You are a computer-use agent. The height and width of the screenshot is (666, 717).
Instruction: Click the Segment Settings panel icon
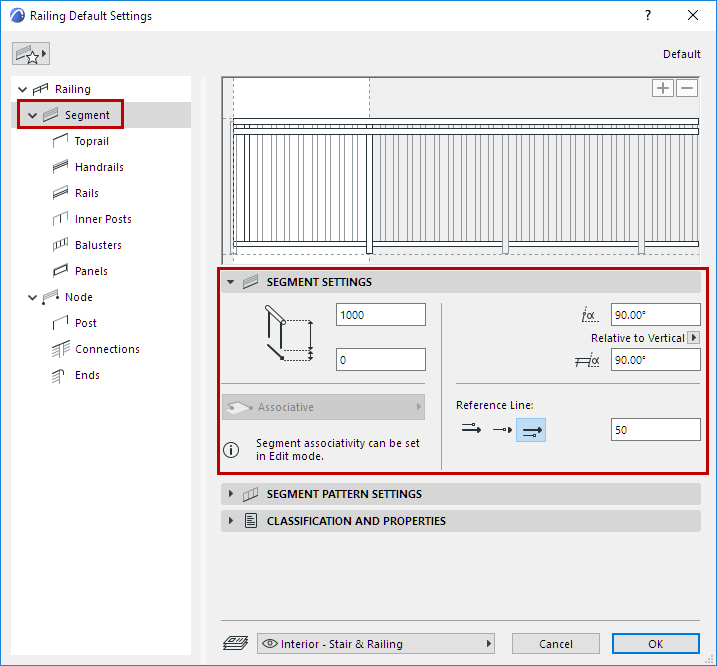251,282
